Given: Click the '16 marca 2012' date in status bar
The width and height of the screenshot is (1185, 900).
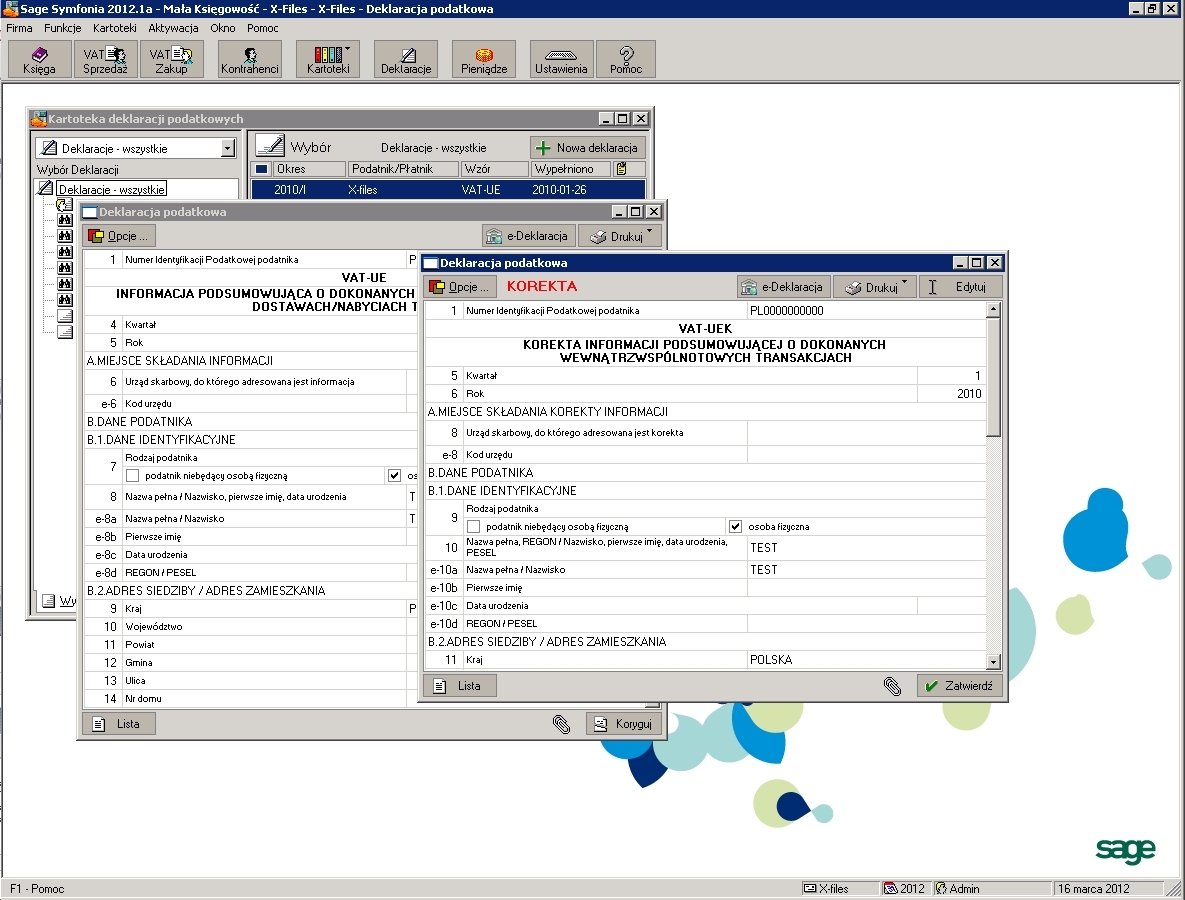Looking at the screenshot, I should (x=1093, y=889).
